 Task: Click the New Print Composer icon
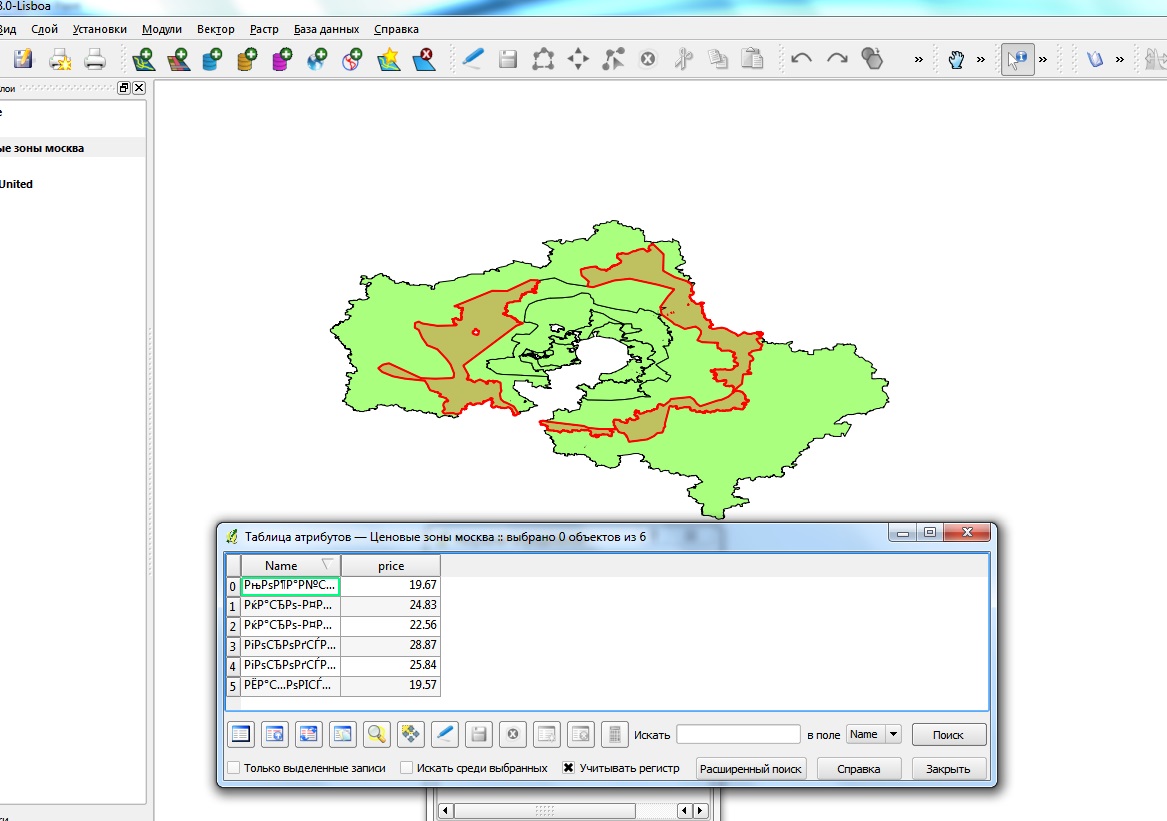point(60,60)
